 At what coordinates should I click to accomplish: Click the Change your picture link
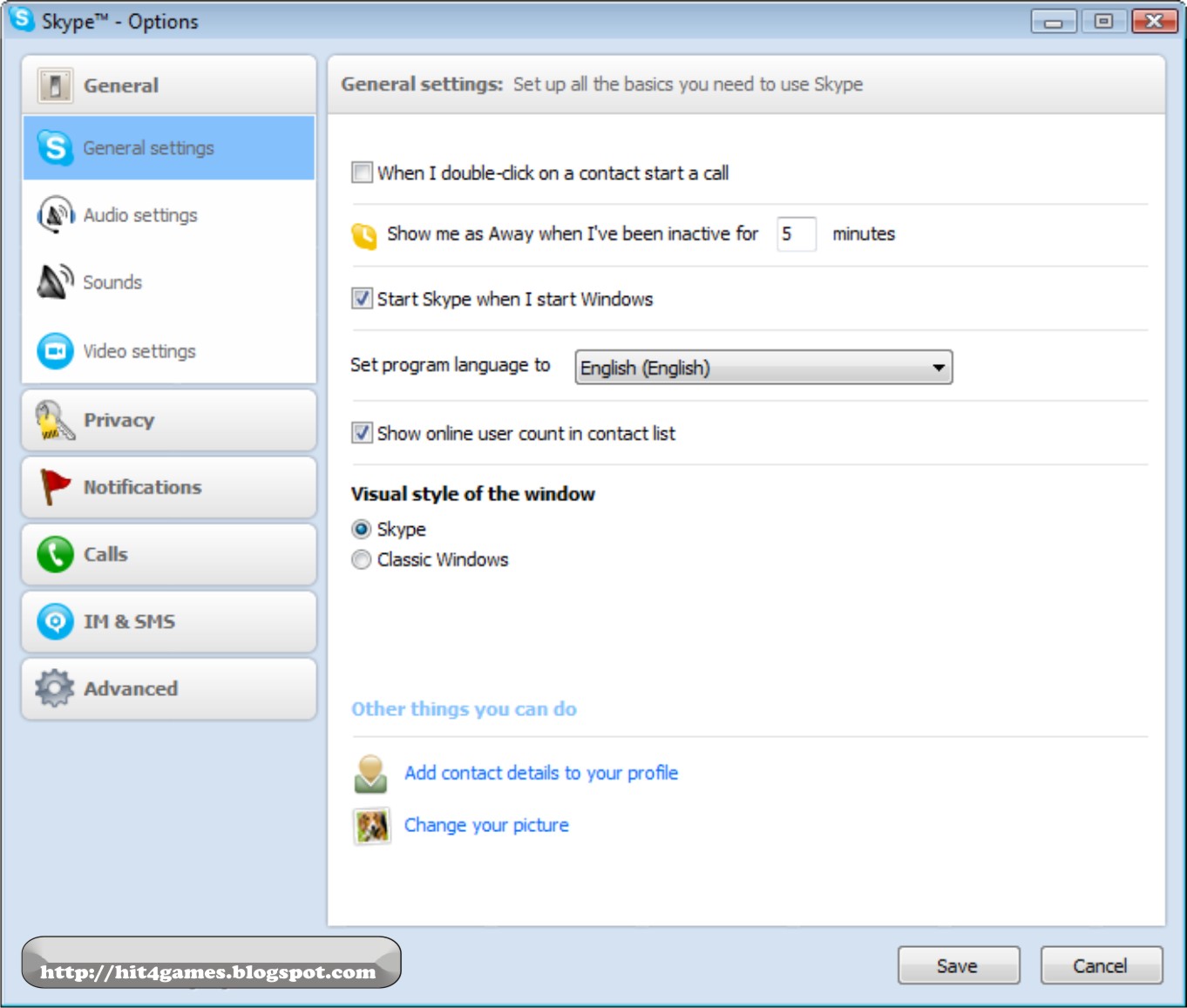(486, 825)
